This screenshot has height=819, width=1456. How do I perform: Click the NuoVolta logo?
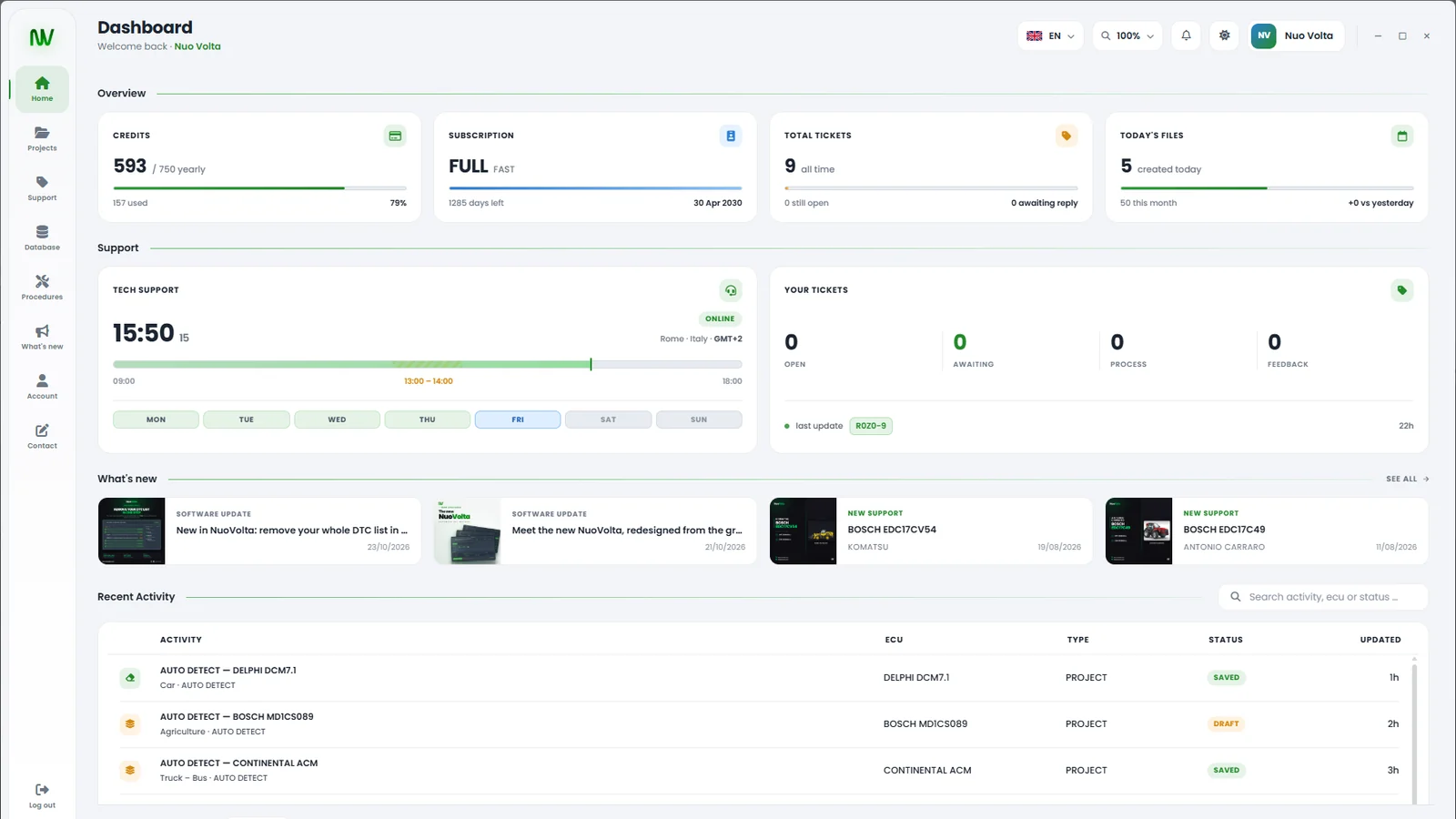[42, 37]
